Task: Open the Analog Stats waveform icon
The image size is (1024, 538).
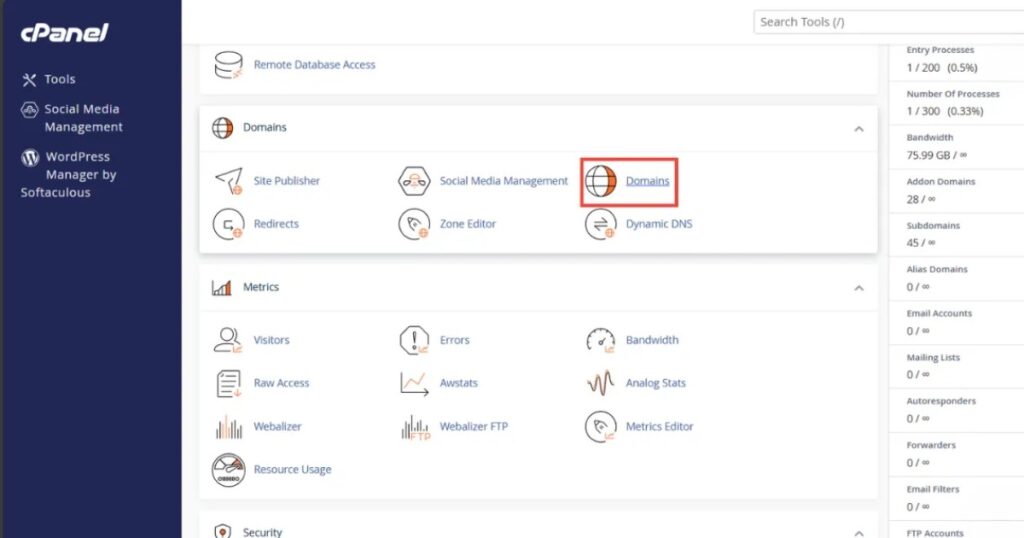Action: pyautogui.click(x=600, y=383)
